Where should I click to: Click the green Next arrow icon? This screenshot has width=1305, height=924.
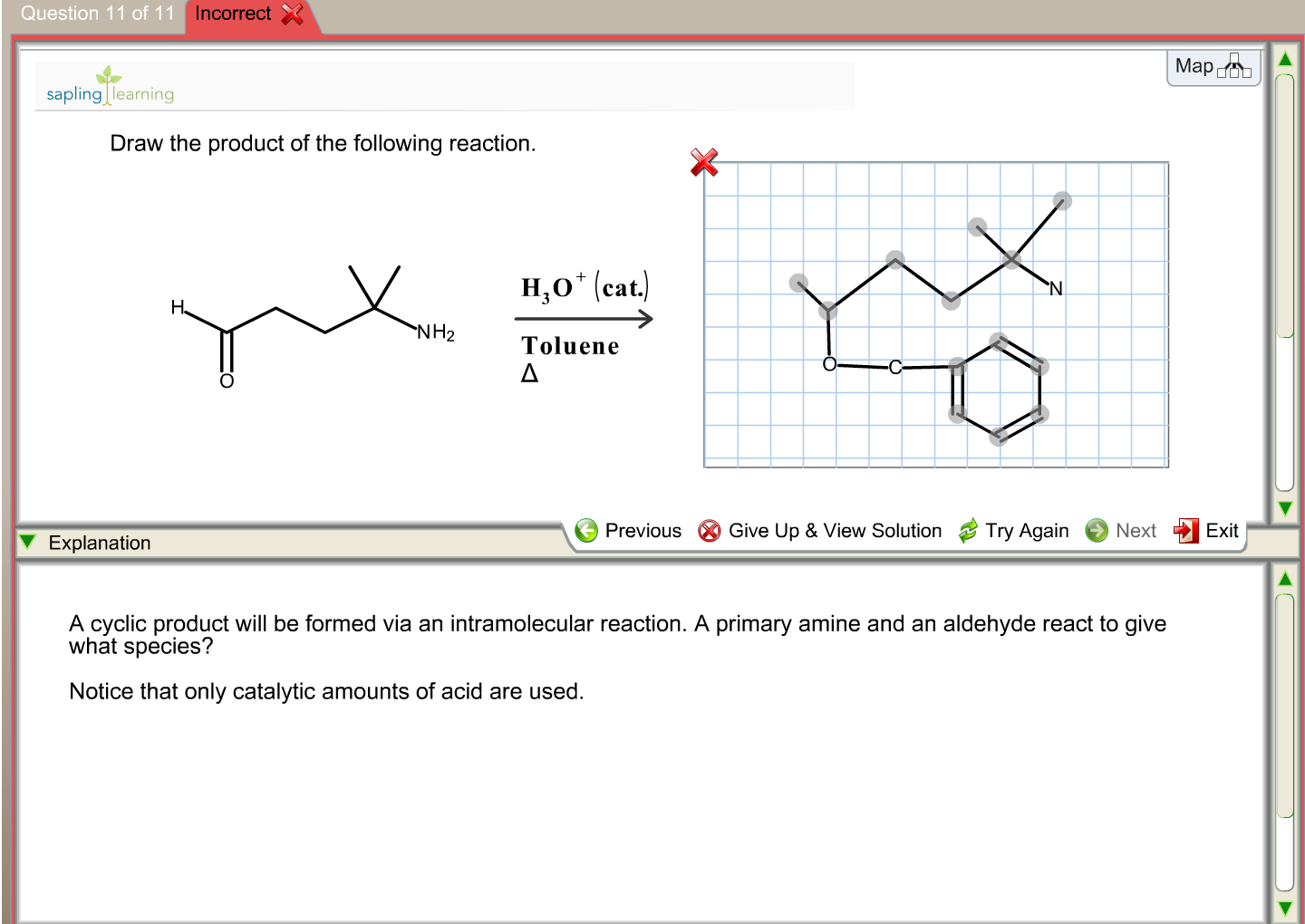click(1096, 531)
